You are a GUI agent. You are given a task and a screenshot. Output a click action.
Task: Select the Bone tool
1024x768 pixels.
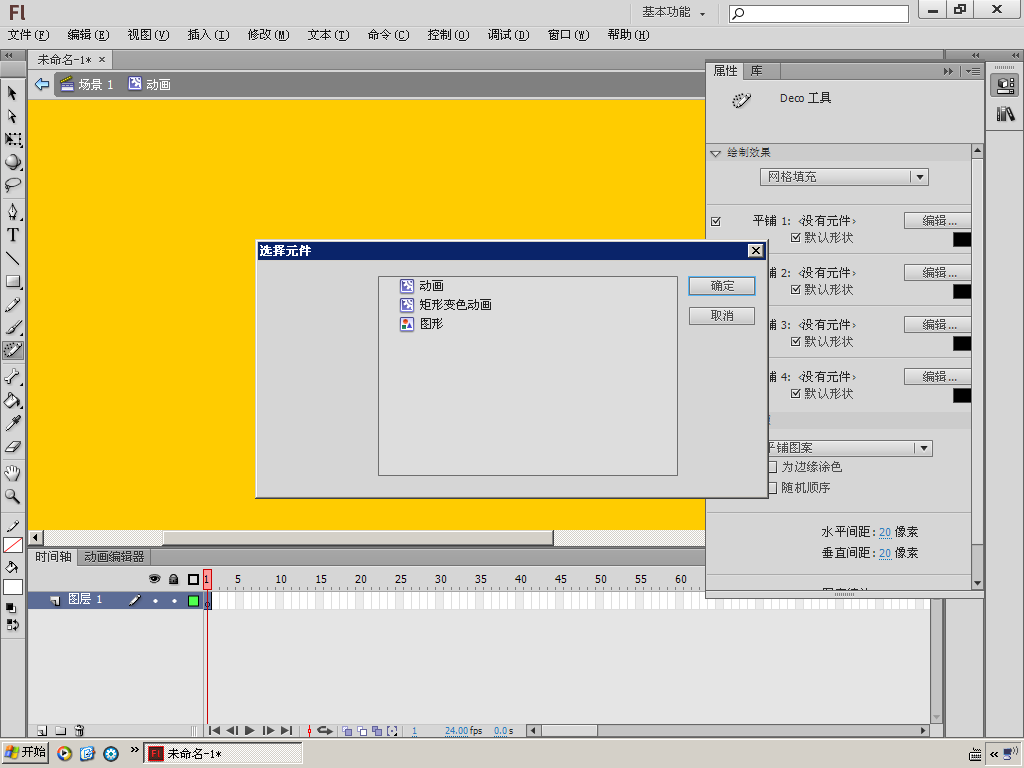[12, 376]
